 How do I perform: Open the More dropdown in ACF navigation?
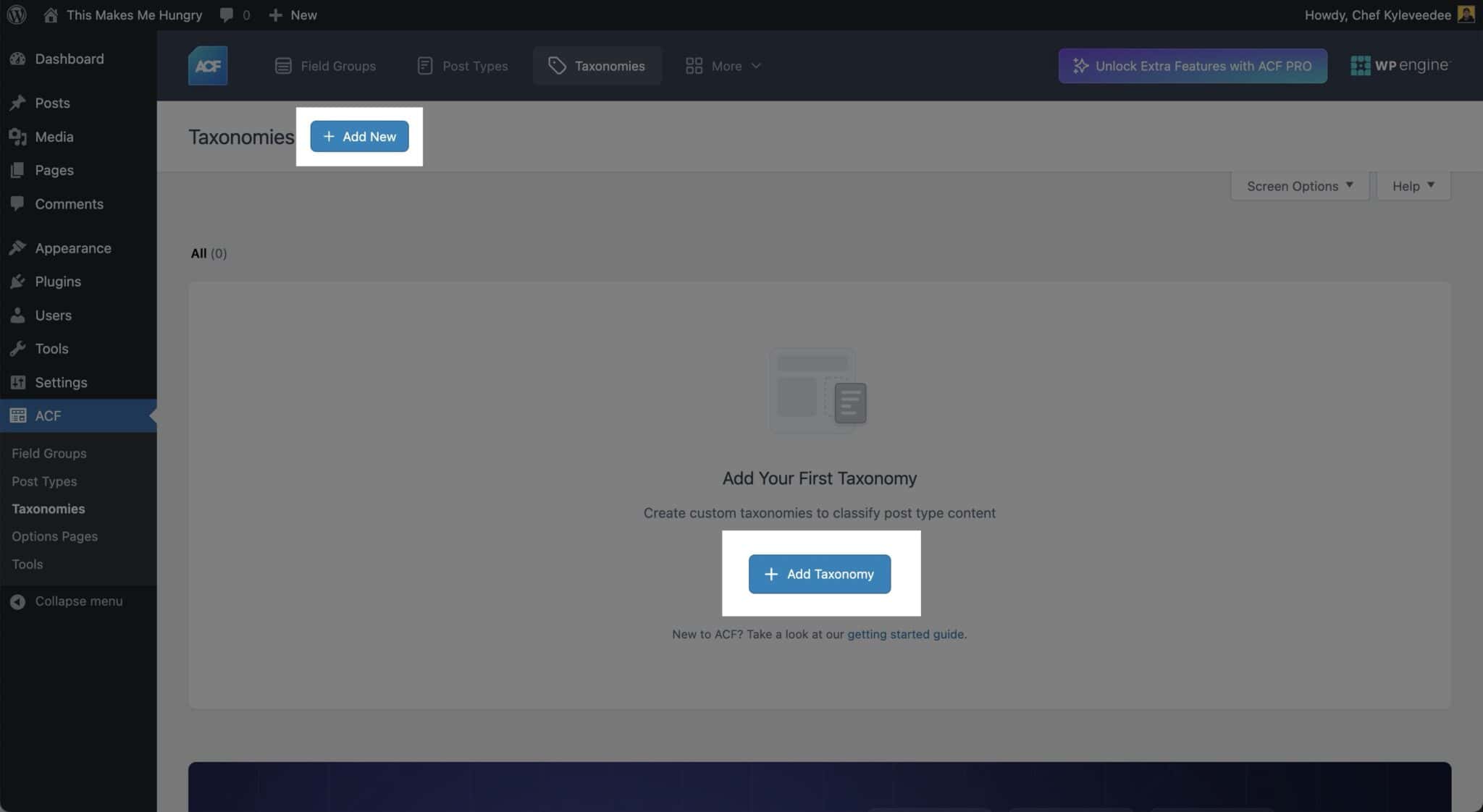723,66
